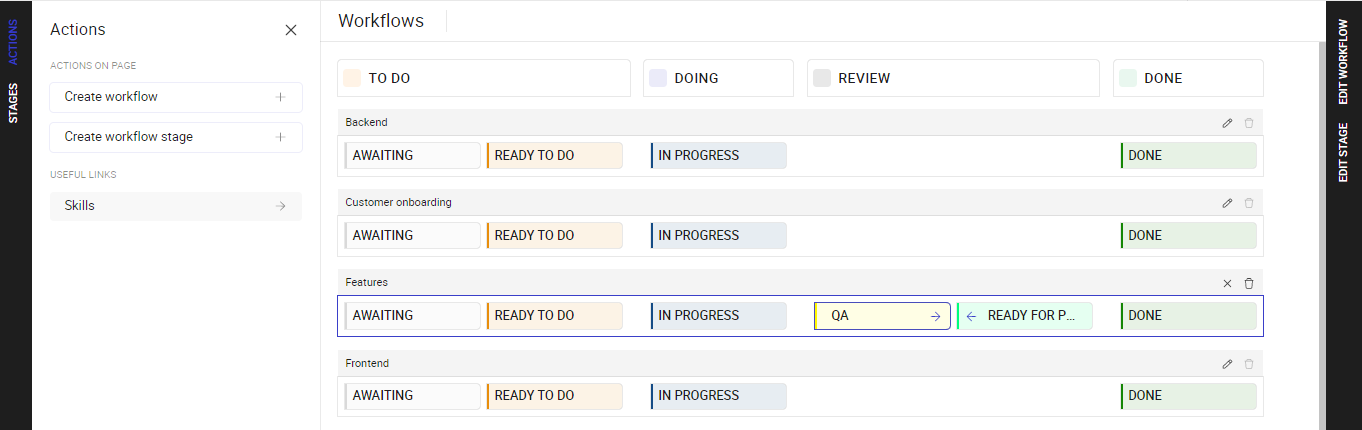Click Create workflow button
1362x430 pixels.
point(175,97)
